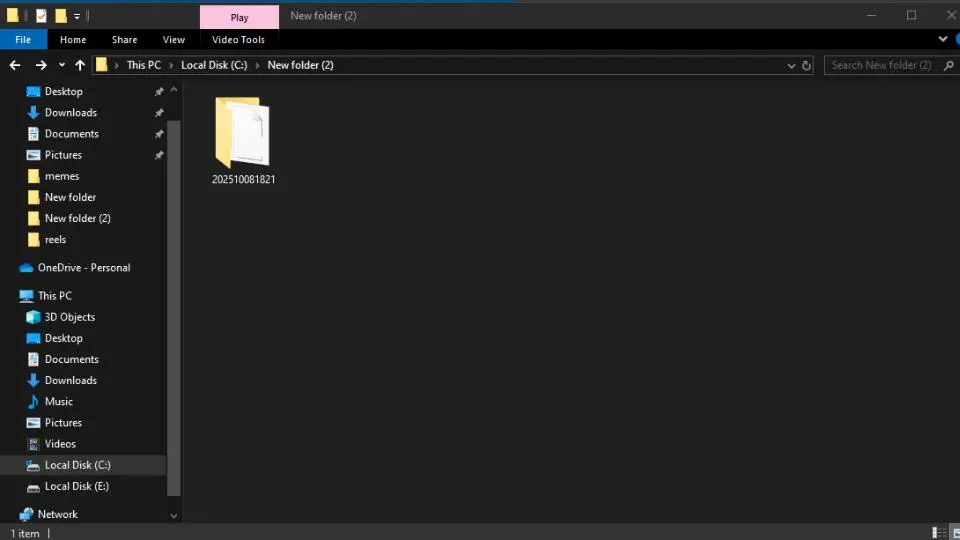Screen dimensions: 960x540
Task: Open memes folder in Quick access
Action: [x=62, y=176]
